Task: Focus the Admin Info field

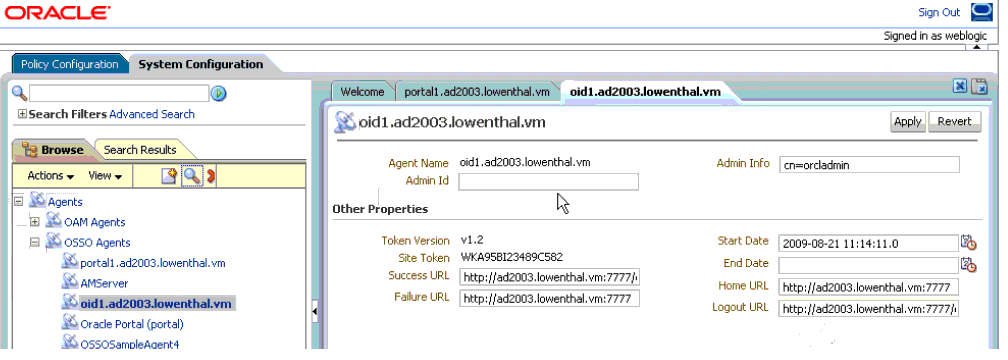Action: coord(869,165)
